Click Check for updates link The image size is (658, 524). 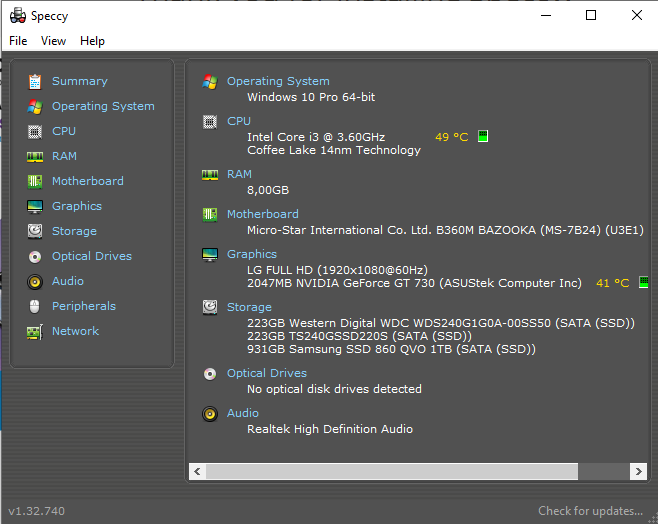590,511
